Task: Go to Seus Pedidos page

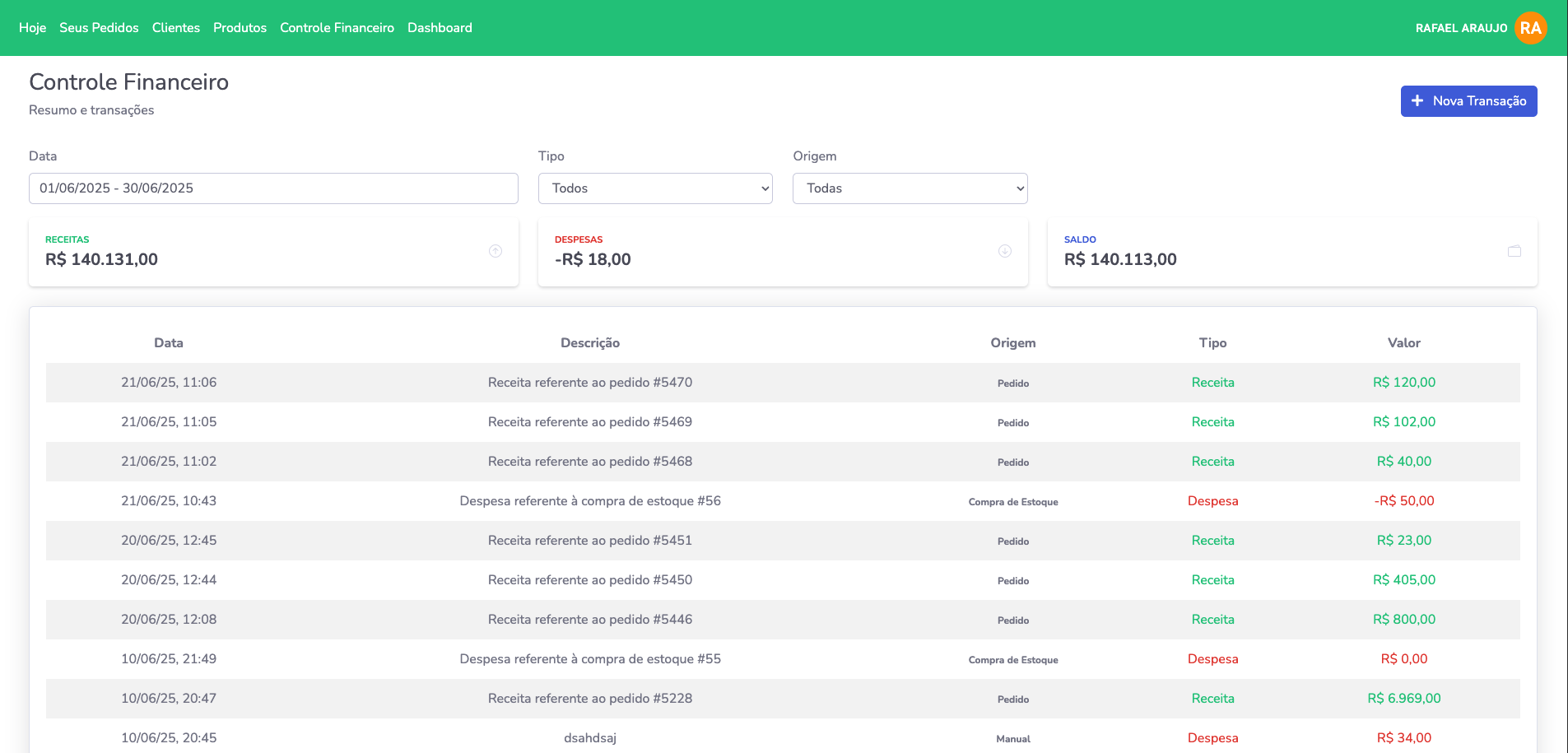Action: (x=99, y=28)
